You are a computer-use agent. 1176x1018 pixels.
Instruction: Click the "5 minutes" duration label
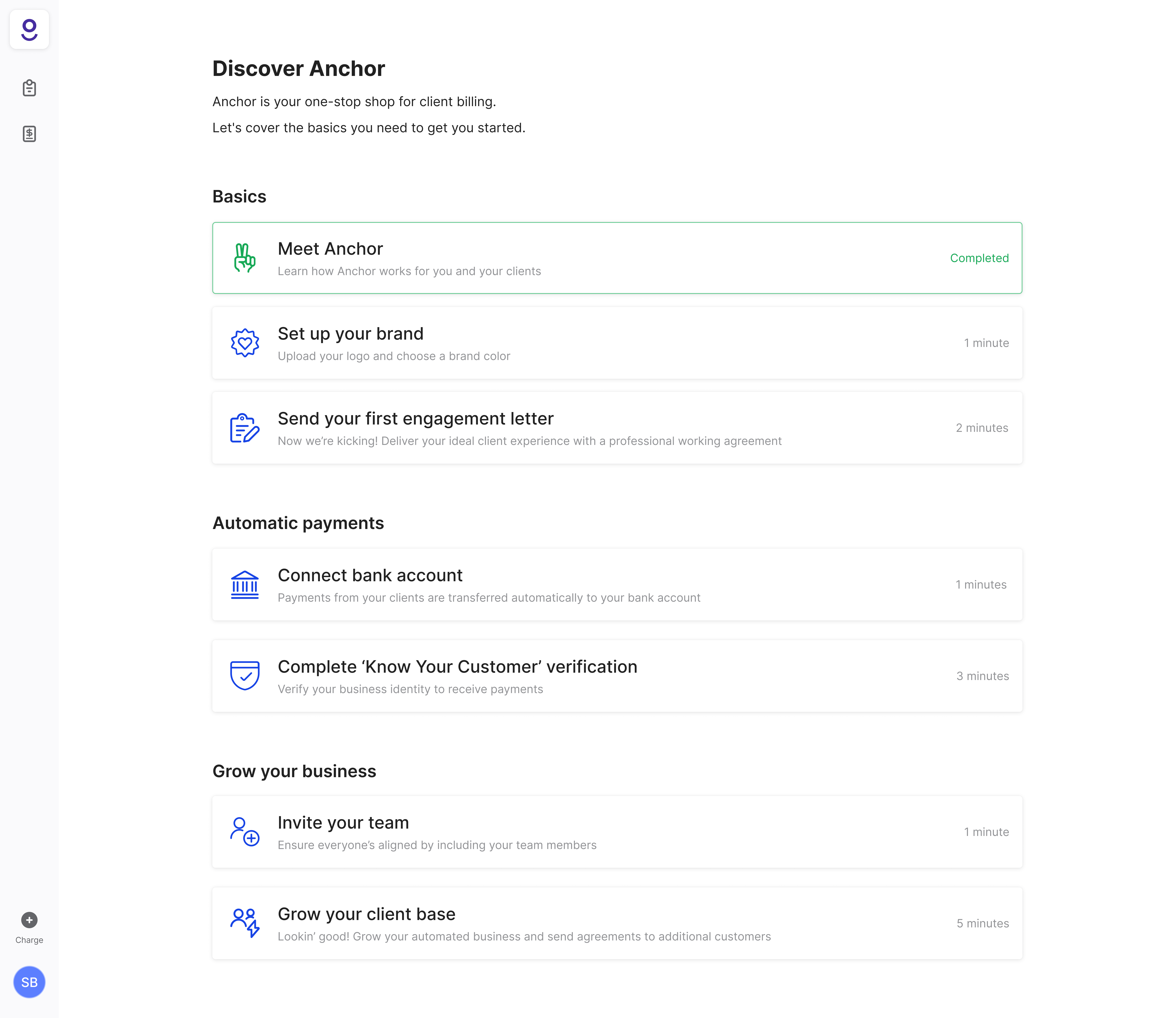[x=983, y=924]
